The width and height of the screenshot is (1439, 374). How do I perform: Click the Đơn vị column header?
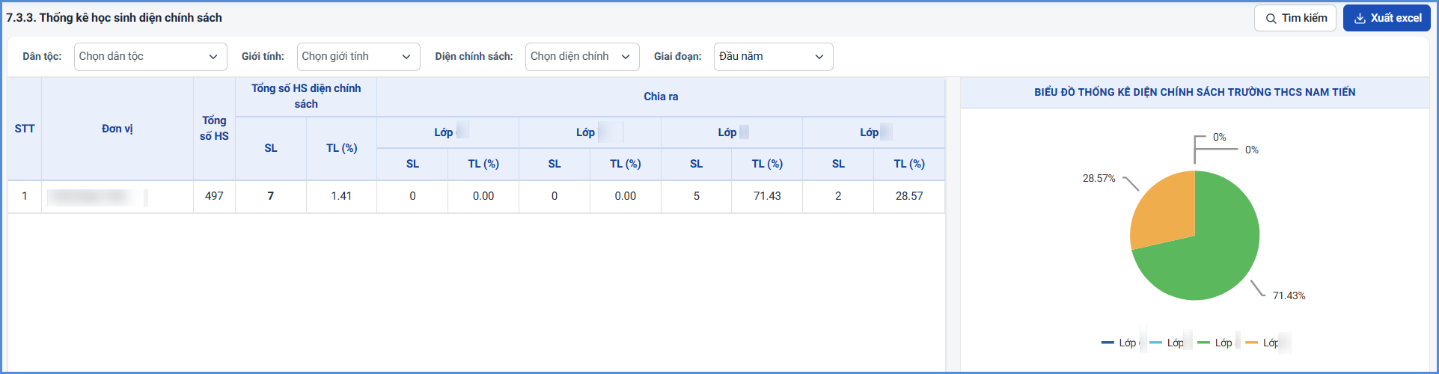[118, 129]
